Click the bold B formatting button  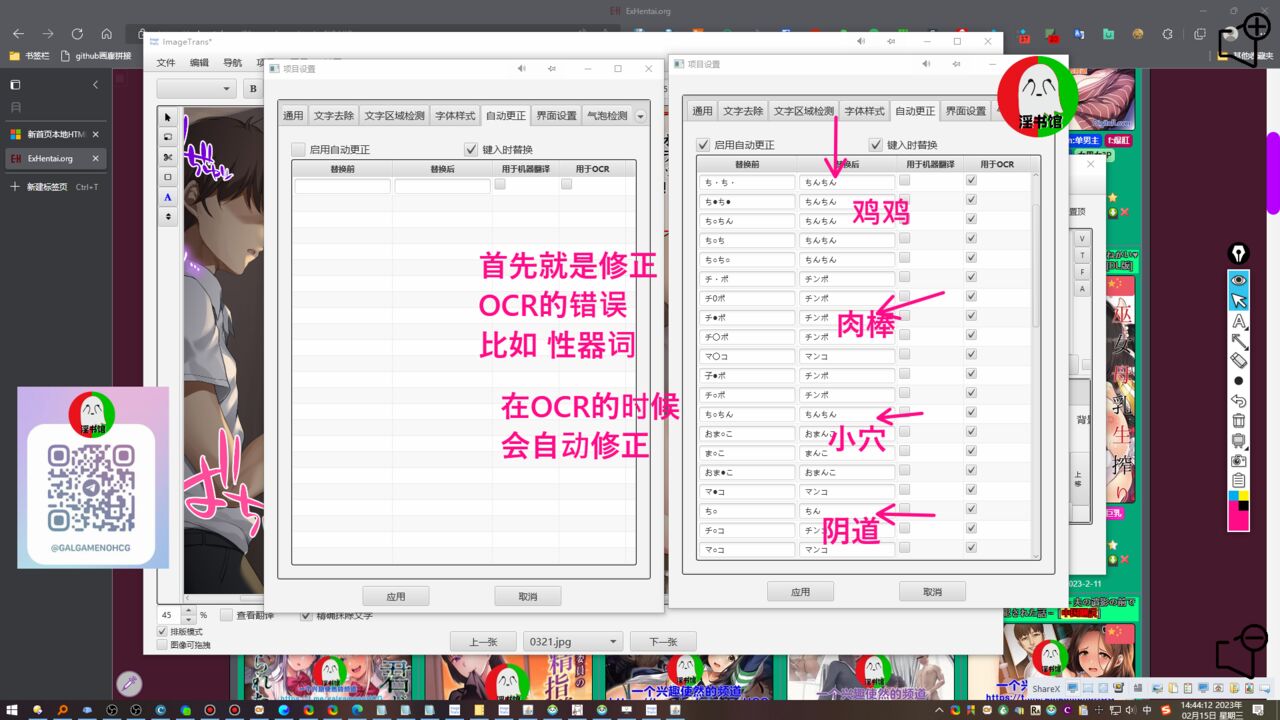253,89
